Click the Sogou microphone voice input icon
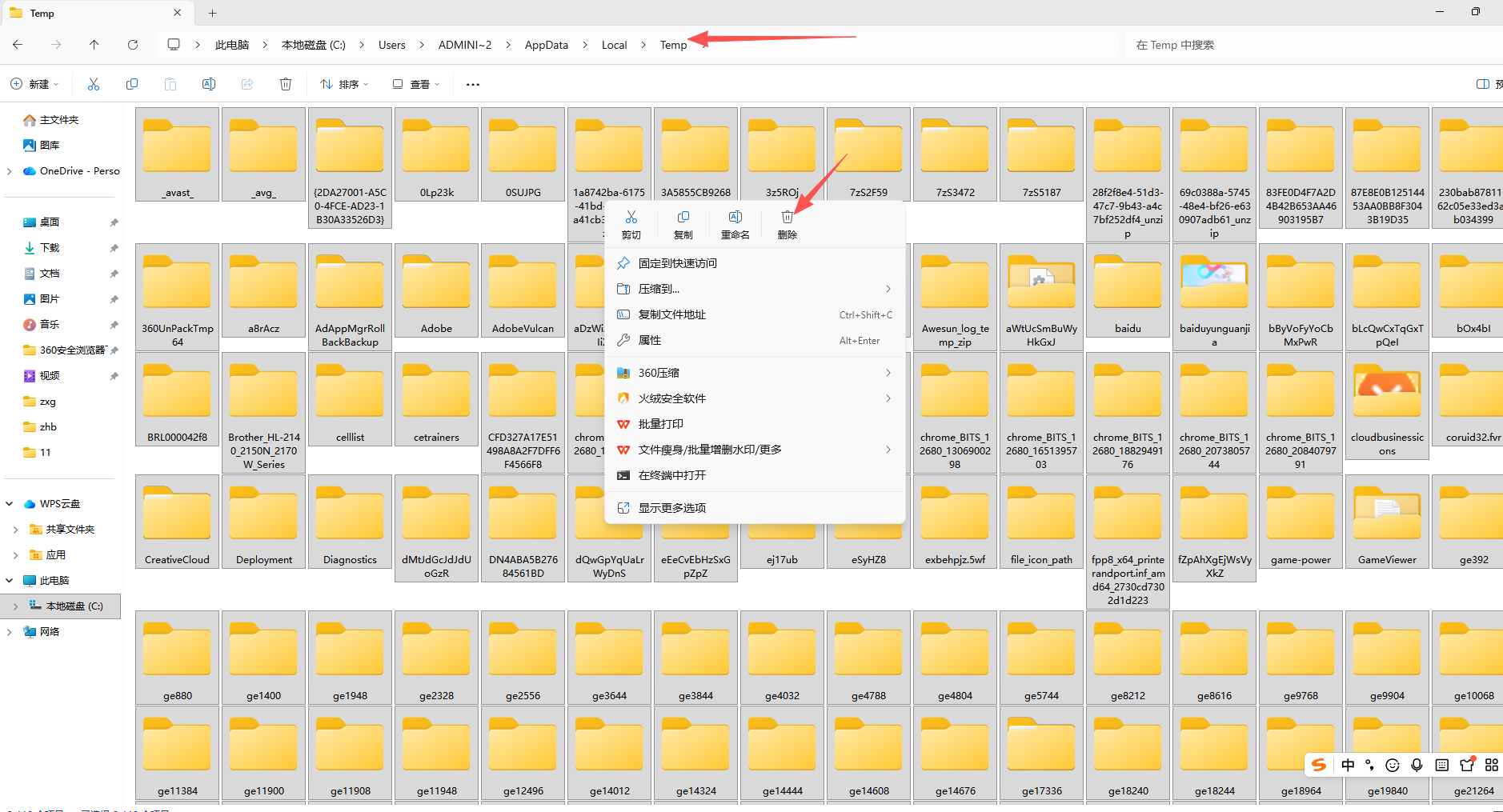1503x812 pixels. pyautogui.click(x=1417, y=765)
